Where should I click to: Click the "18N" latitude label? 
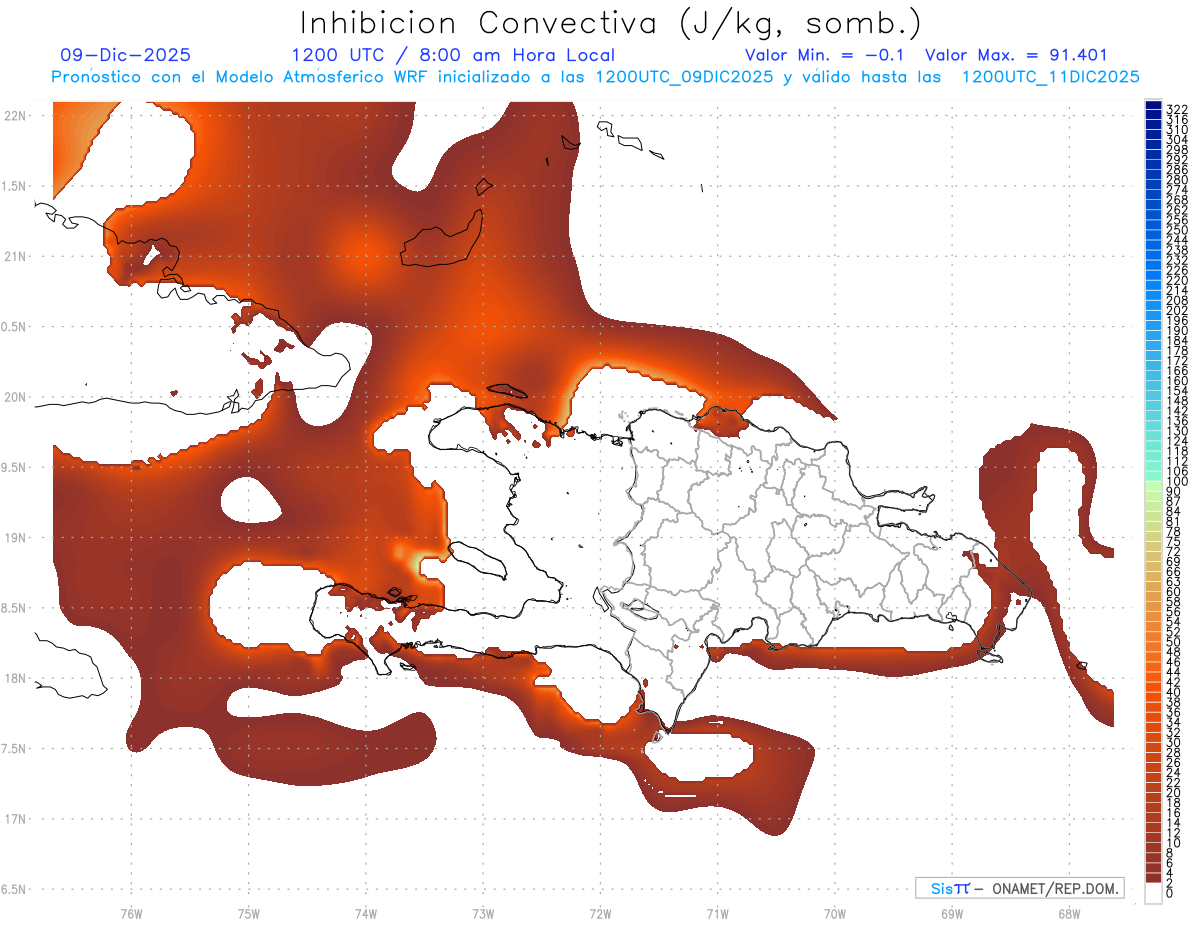[15, 679]
